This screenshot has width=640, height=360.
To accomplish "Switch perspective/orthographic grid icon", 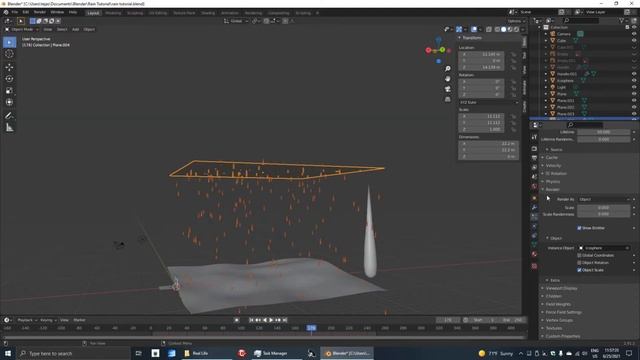I will coord(448,99).
